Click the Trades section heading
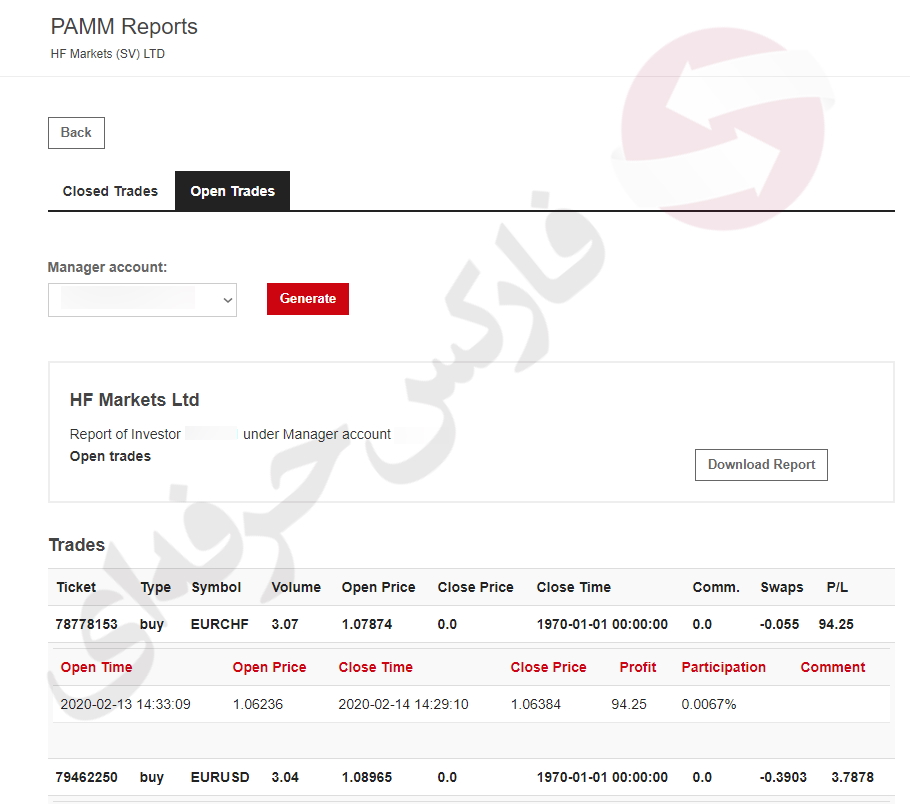The width and height of the screenshot is (910, 804). [x=77, y=545]
